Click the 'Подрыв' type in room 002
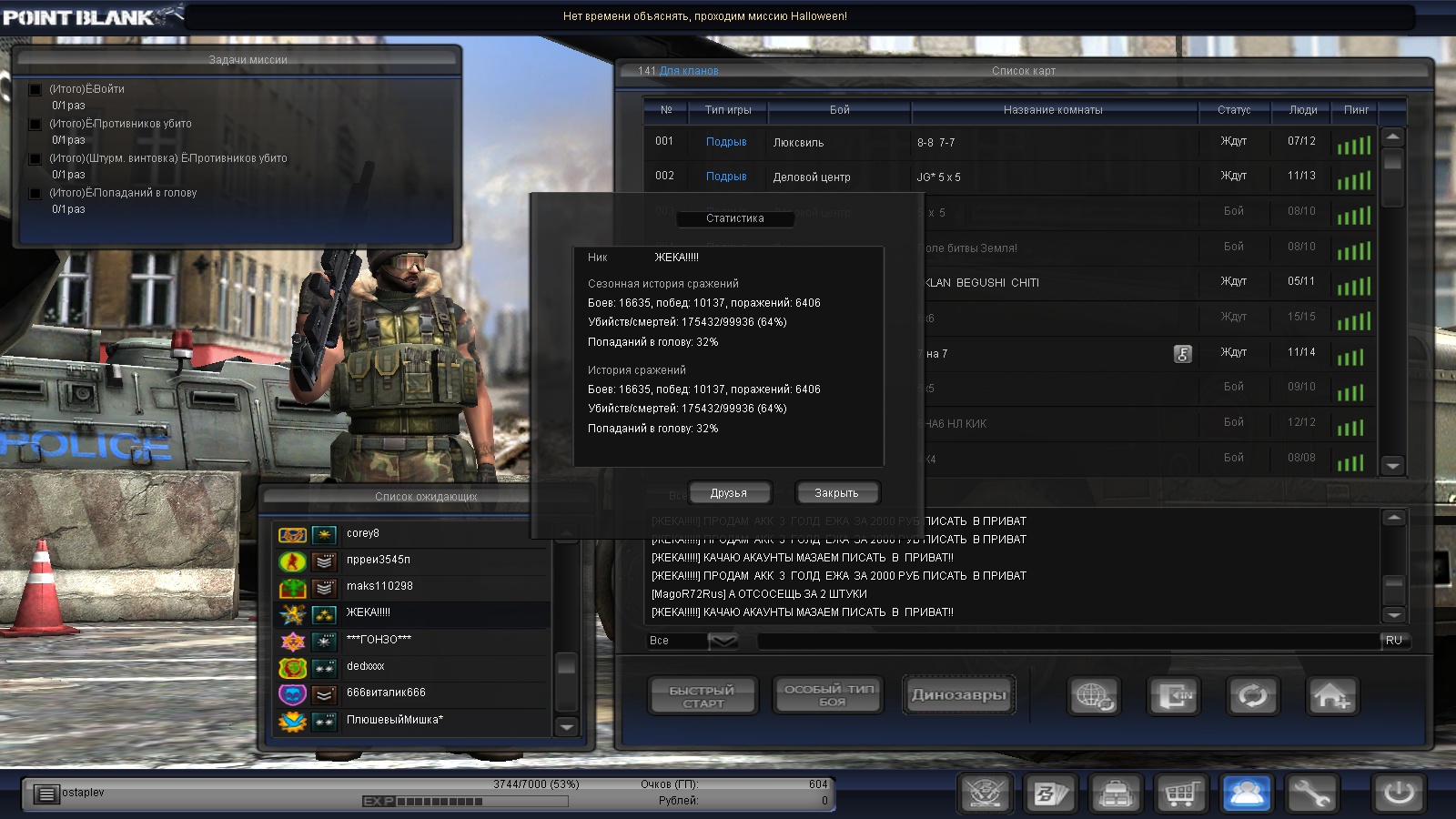1456x819 pixels. [726, 177]
